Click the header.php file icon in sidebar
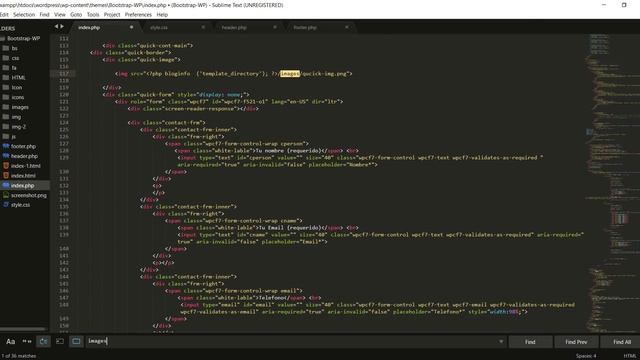This screenshot has height=360, width=640. pyautogui.click(x=6, y=156)
